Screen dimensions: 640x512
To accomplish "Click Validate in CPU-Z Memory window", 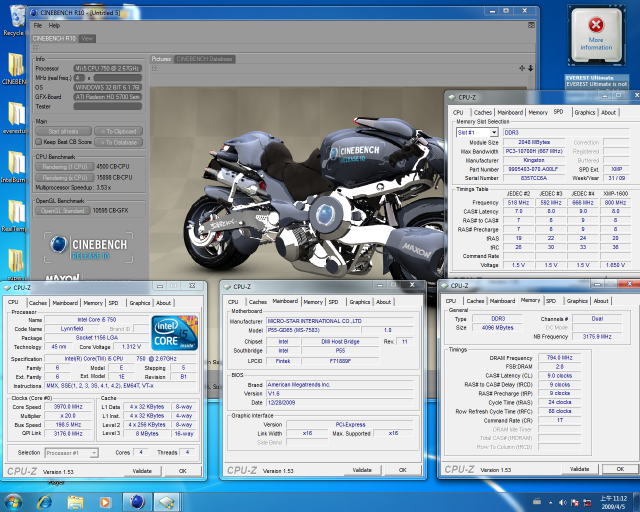I will (x=579, y=469).
